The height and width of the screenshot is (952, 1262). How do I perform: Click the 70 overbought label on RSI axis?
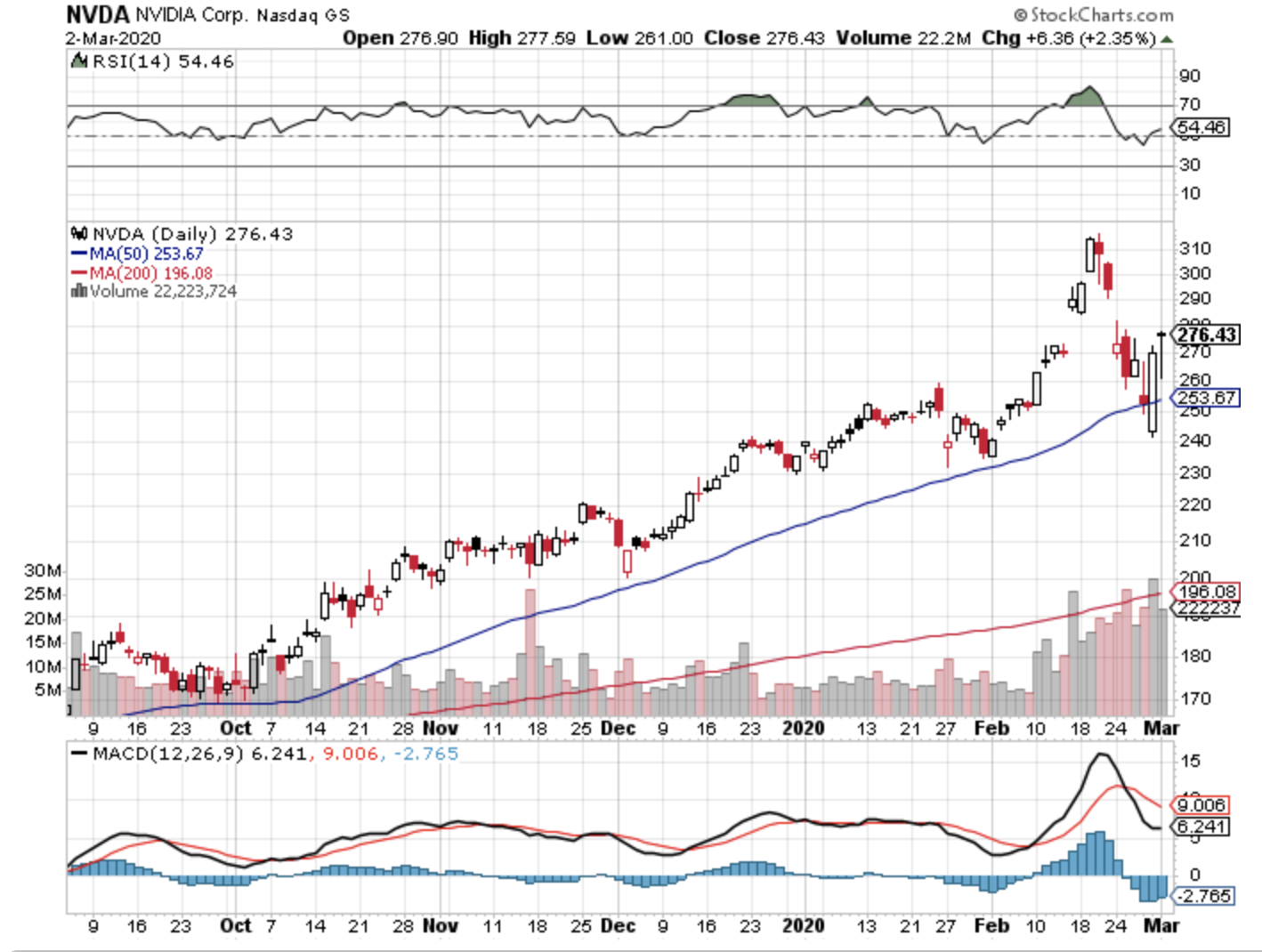[1190, 105]
